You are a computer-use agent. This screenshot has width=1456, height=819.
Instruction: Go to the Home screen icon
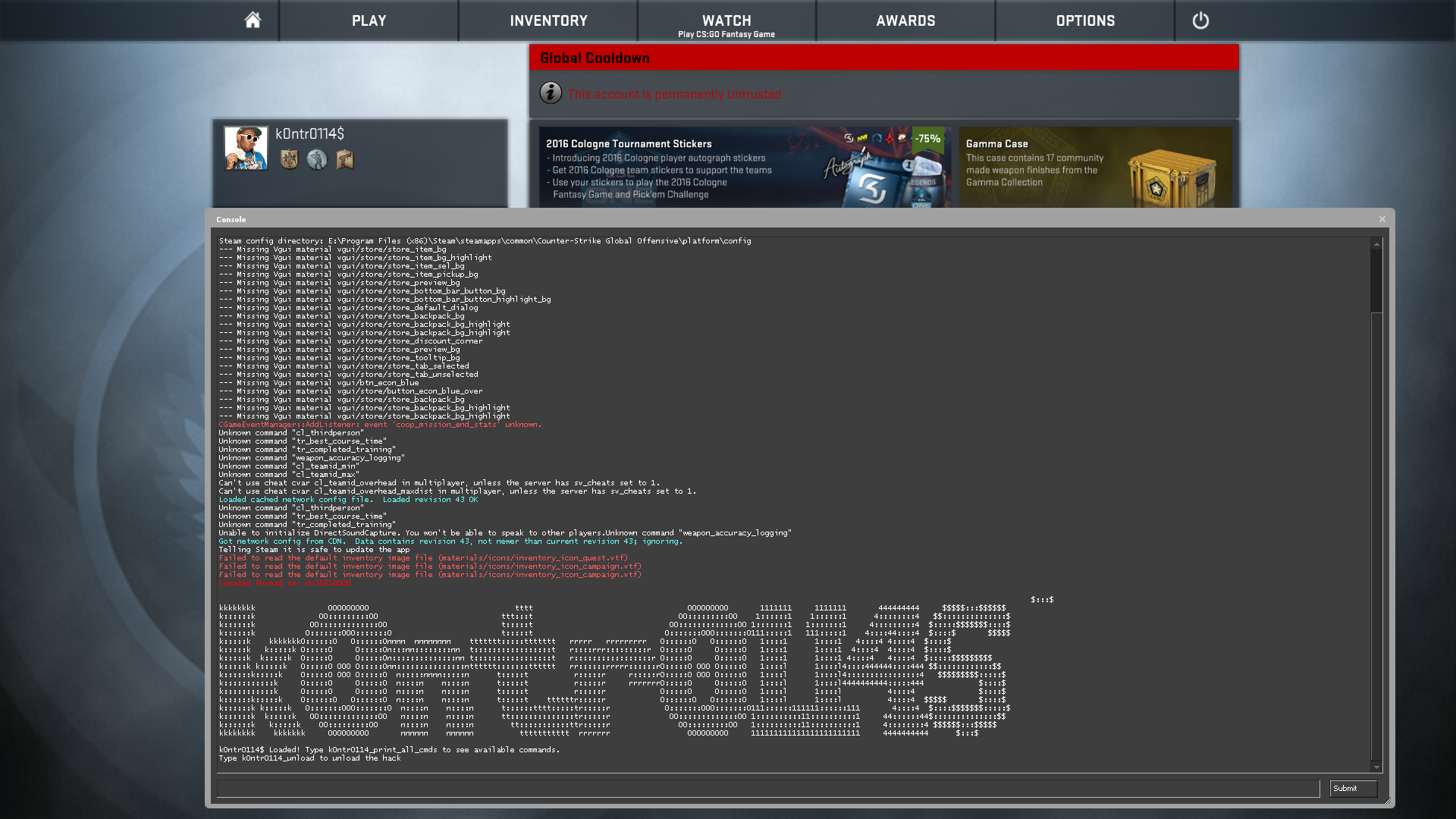click(x=253, y=20)
